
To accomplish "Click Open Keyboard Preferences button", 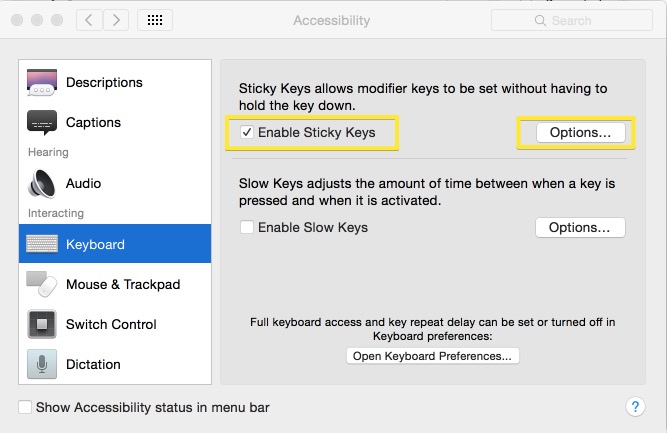I will [433, 356].
